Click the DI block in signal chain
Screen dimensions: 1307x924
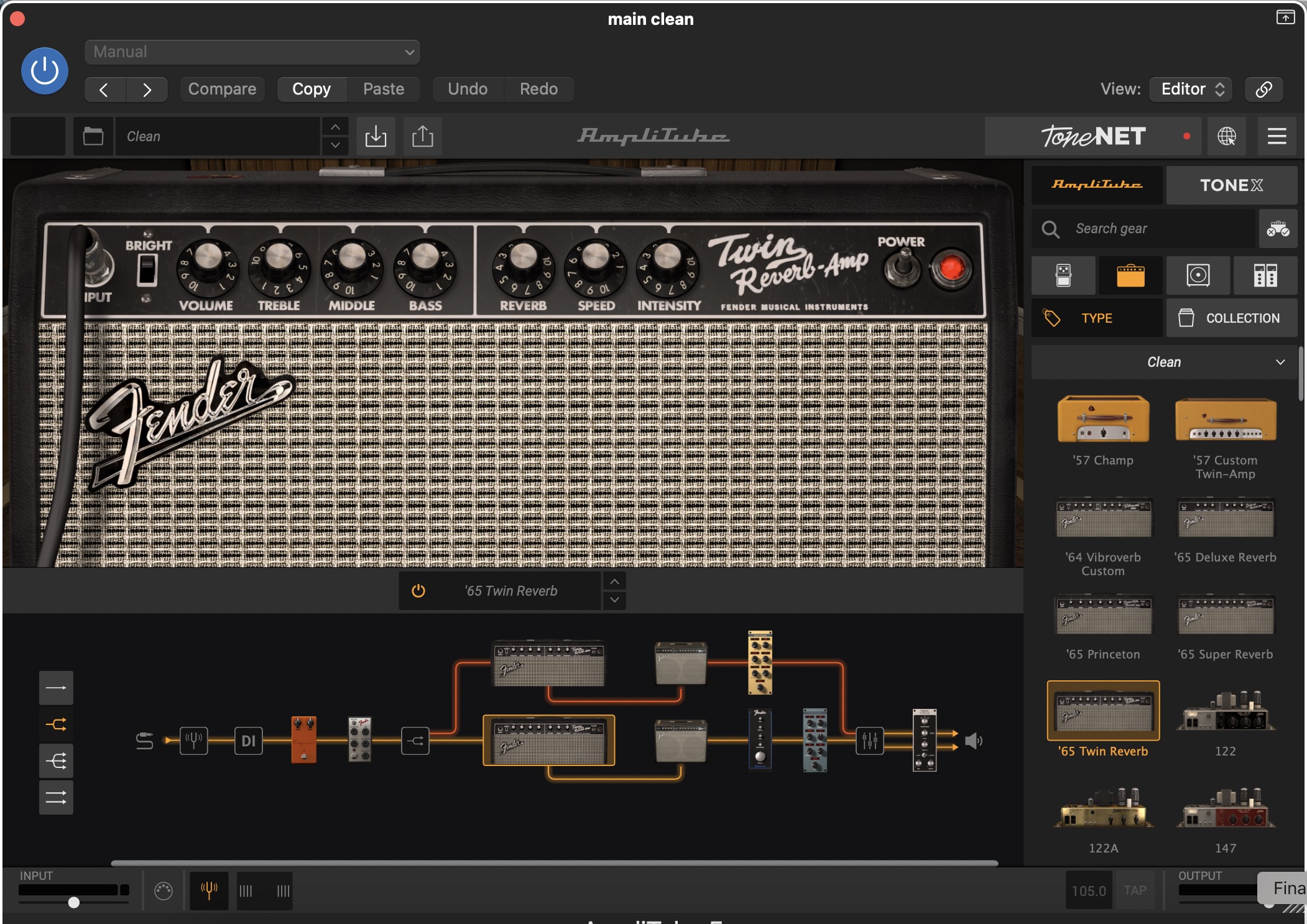(248, 741)
